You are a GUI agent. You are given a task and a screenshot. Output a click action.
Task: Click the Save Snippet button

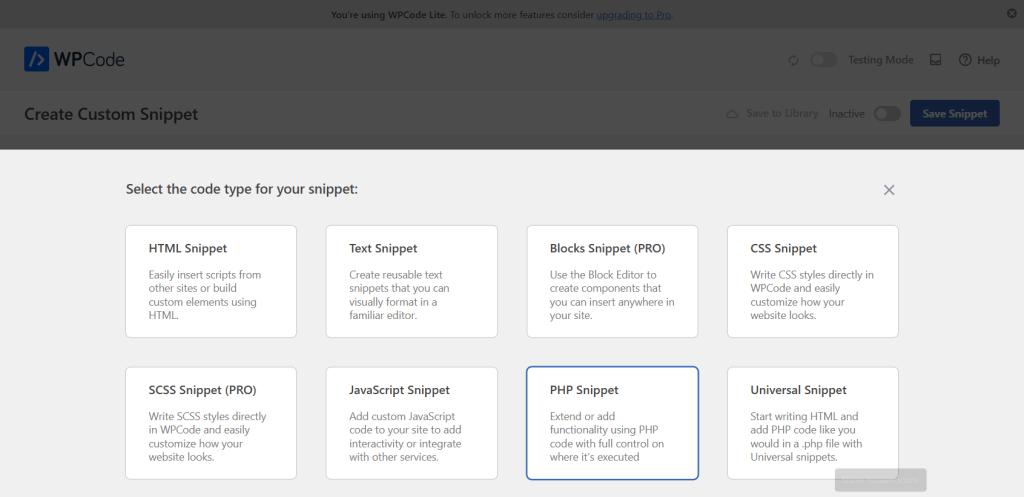pyautogui.click(x=955, y=114)
